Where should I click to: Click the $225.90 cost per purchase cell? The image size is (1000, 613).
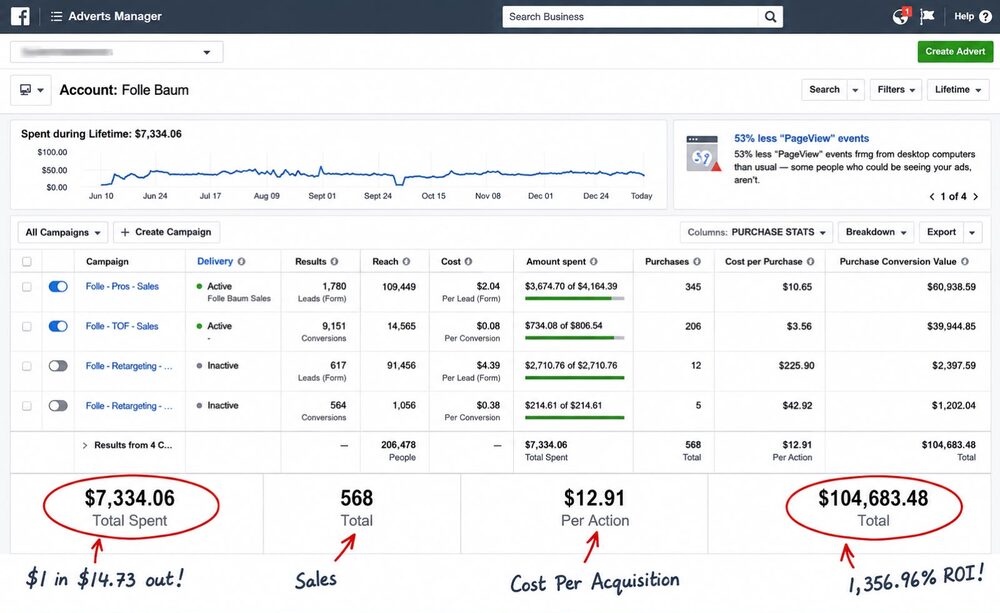pos(796,366)
